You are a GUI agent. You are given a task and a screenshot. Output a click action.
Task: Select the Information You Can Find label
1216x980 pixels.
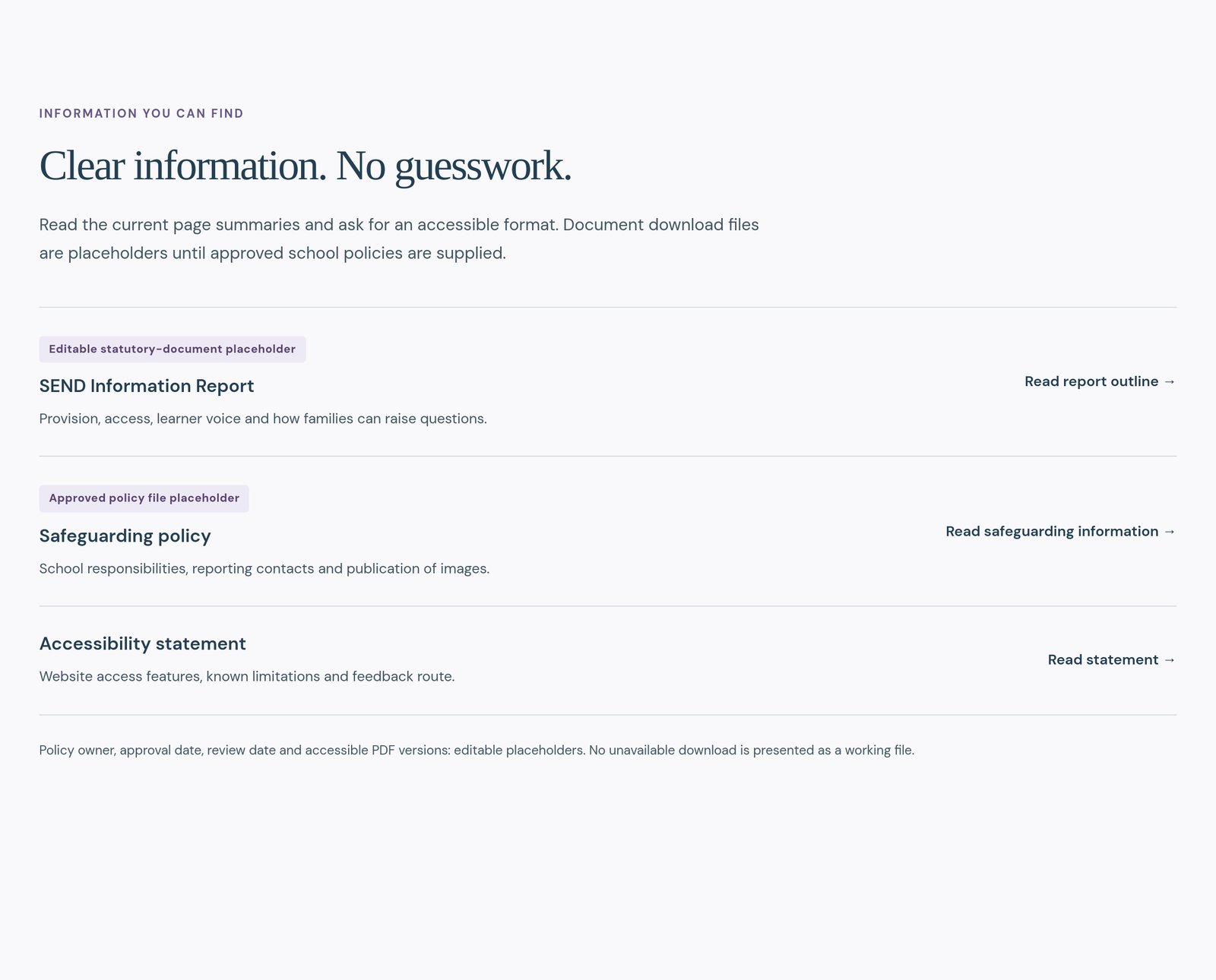pos(141,113)
